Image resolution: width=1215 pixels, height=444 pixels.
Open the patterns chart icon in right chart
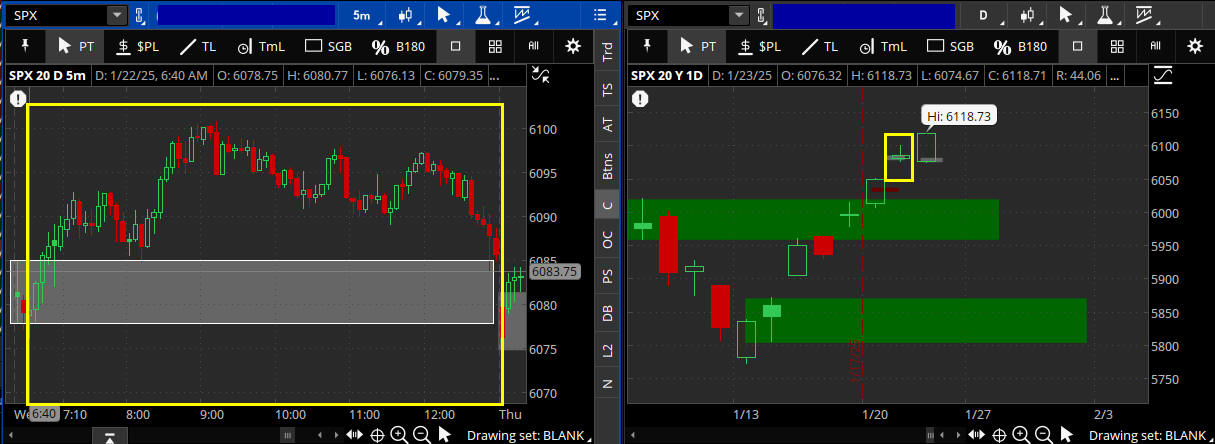point(1145,15)
